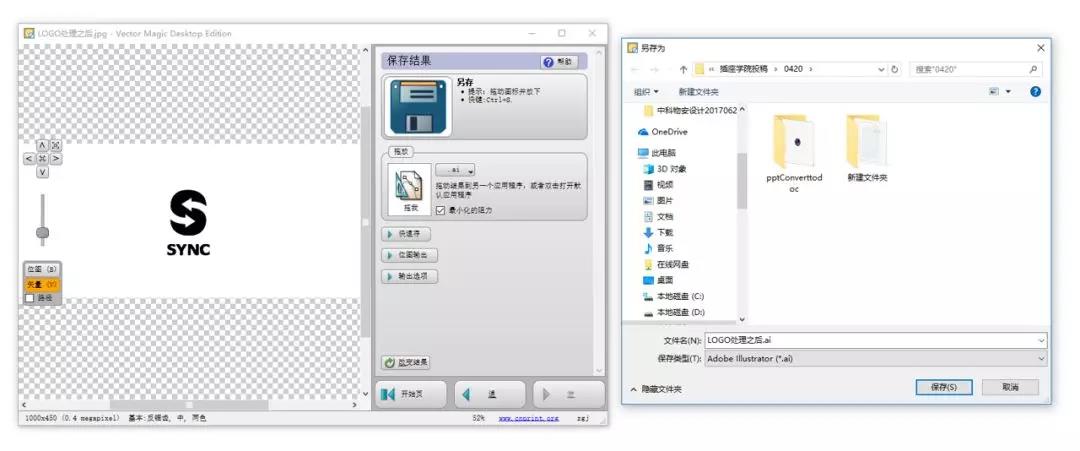The width and height of the screenshot is (1080, 451).
Task: Enable the paths checkbox
Action: 30,297
